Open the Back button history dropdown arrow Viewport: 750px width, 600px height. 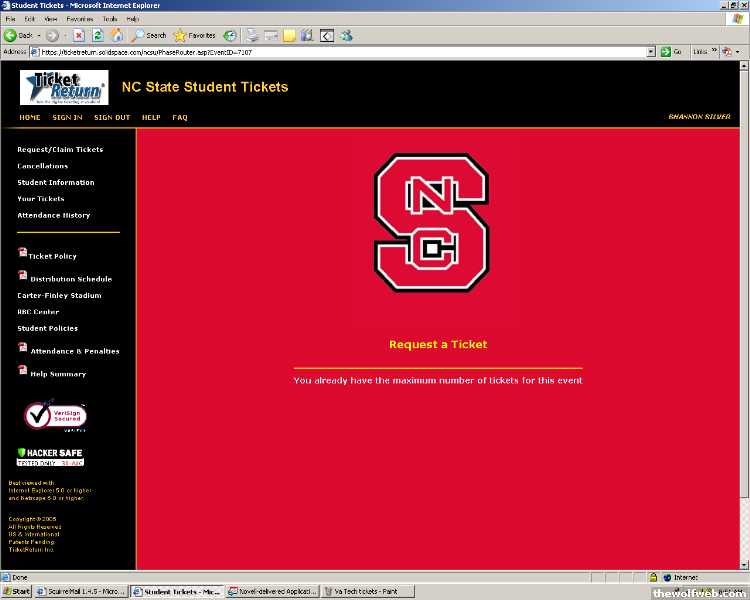pyautogui.click(x=38, y=35)
